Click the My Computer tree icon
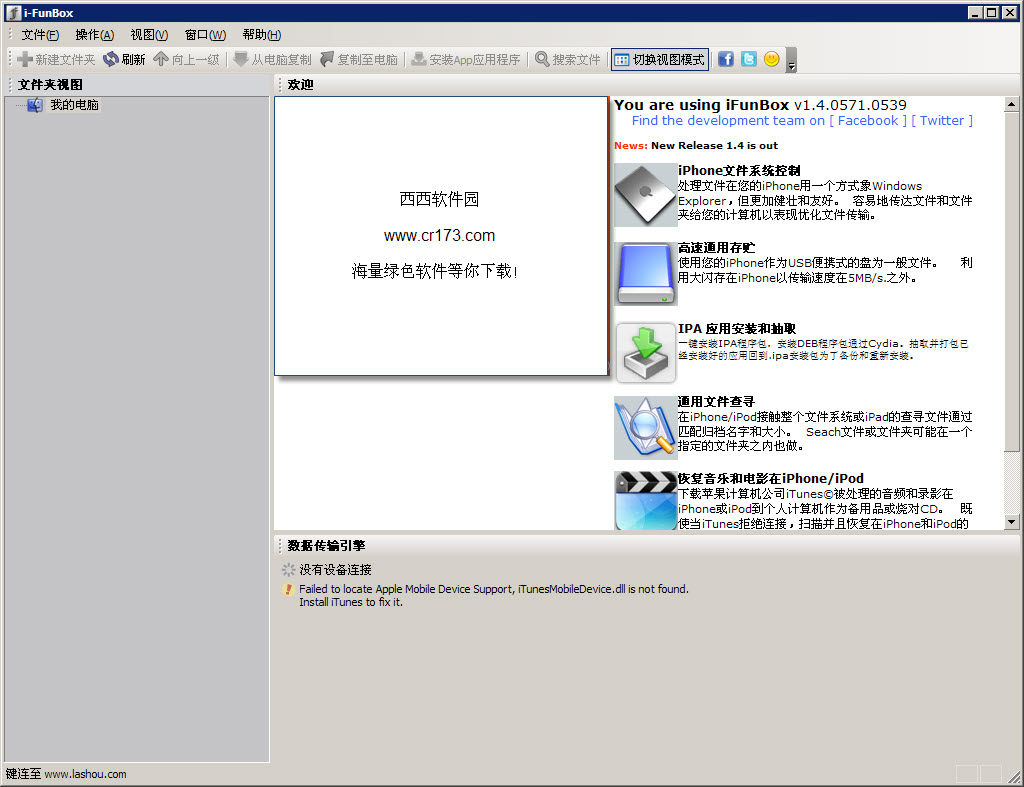Viewport: 1024px width, 787px height. (x=35, y=105)
